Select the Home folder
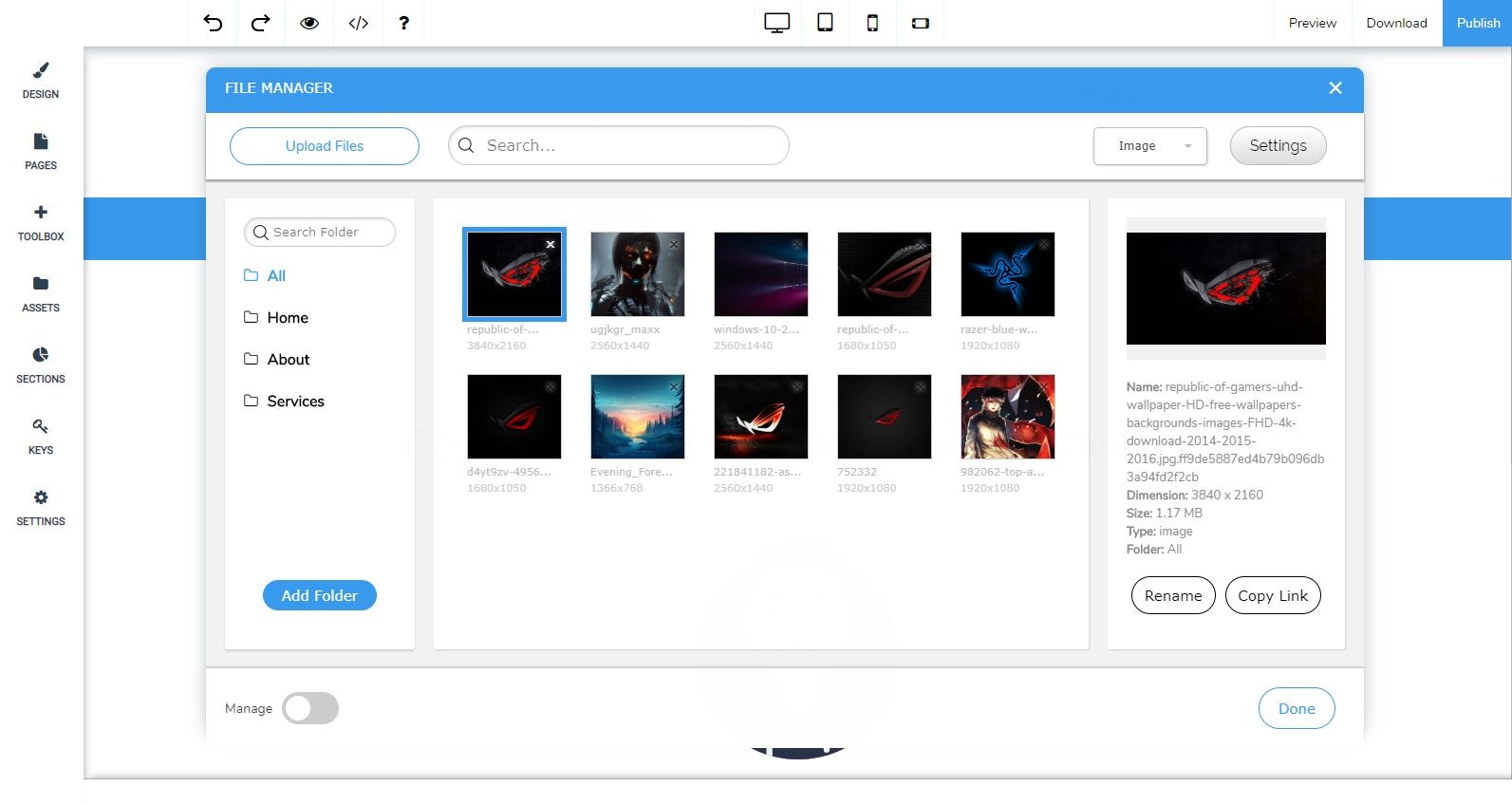Viewport: 1512px width, 805px height. tap(276, 317)
